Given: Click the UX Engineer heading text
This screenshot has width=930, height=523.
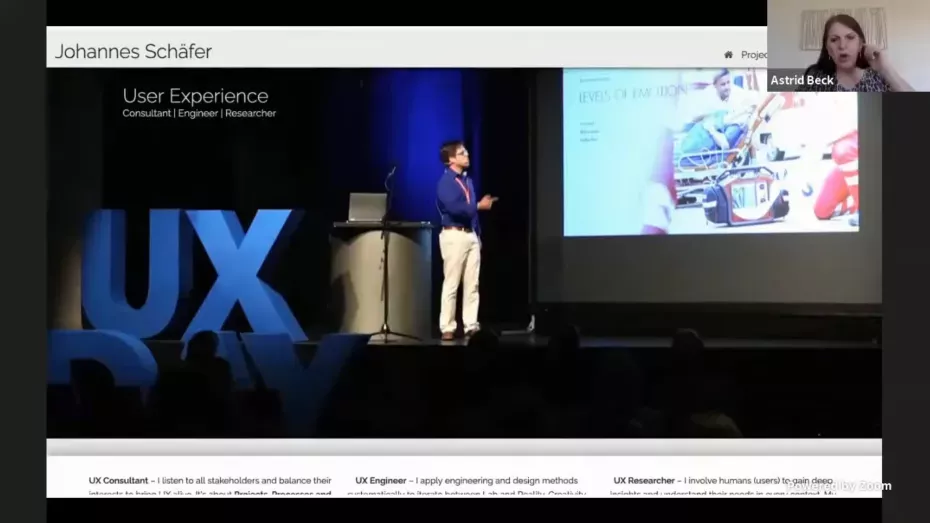Looking at the screenshot, I should pyautogui.click(x=381, y=481).
